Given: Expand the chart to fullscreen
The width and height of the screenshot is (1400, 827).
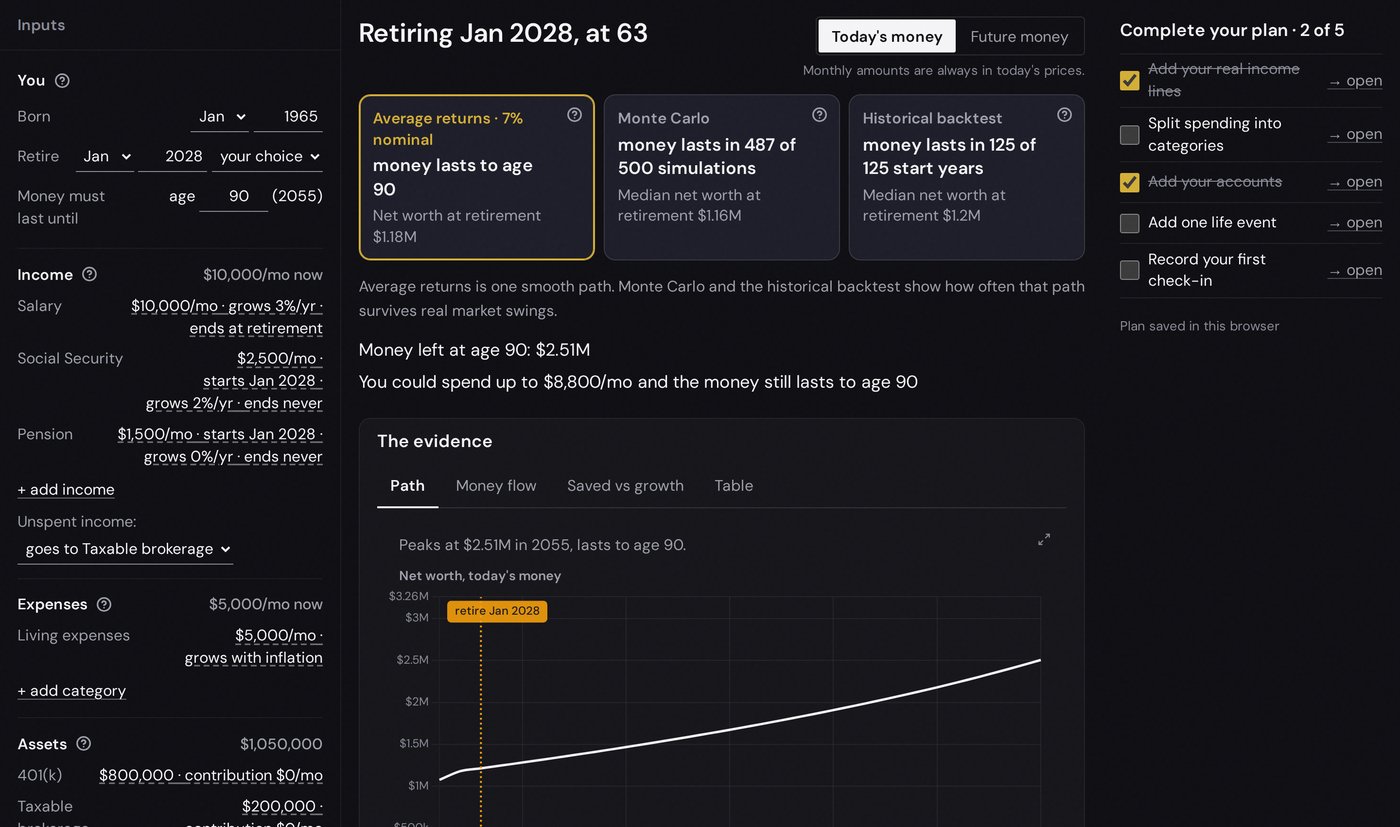Looking at the screenshot, I should pyautogui.click(x=1044, y=539).
